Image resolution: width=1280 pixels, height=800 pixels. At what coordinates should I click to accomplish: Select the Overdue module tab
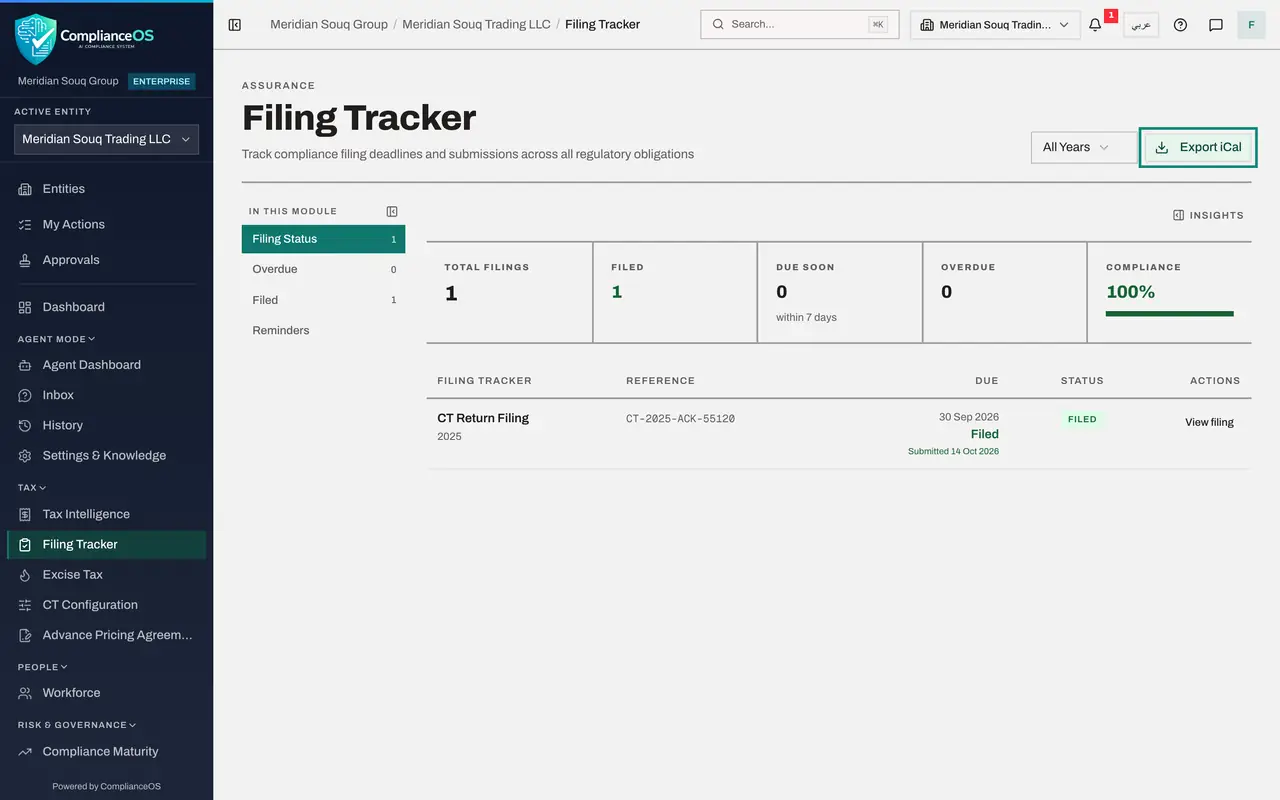323,269
